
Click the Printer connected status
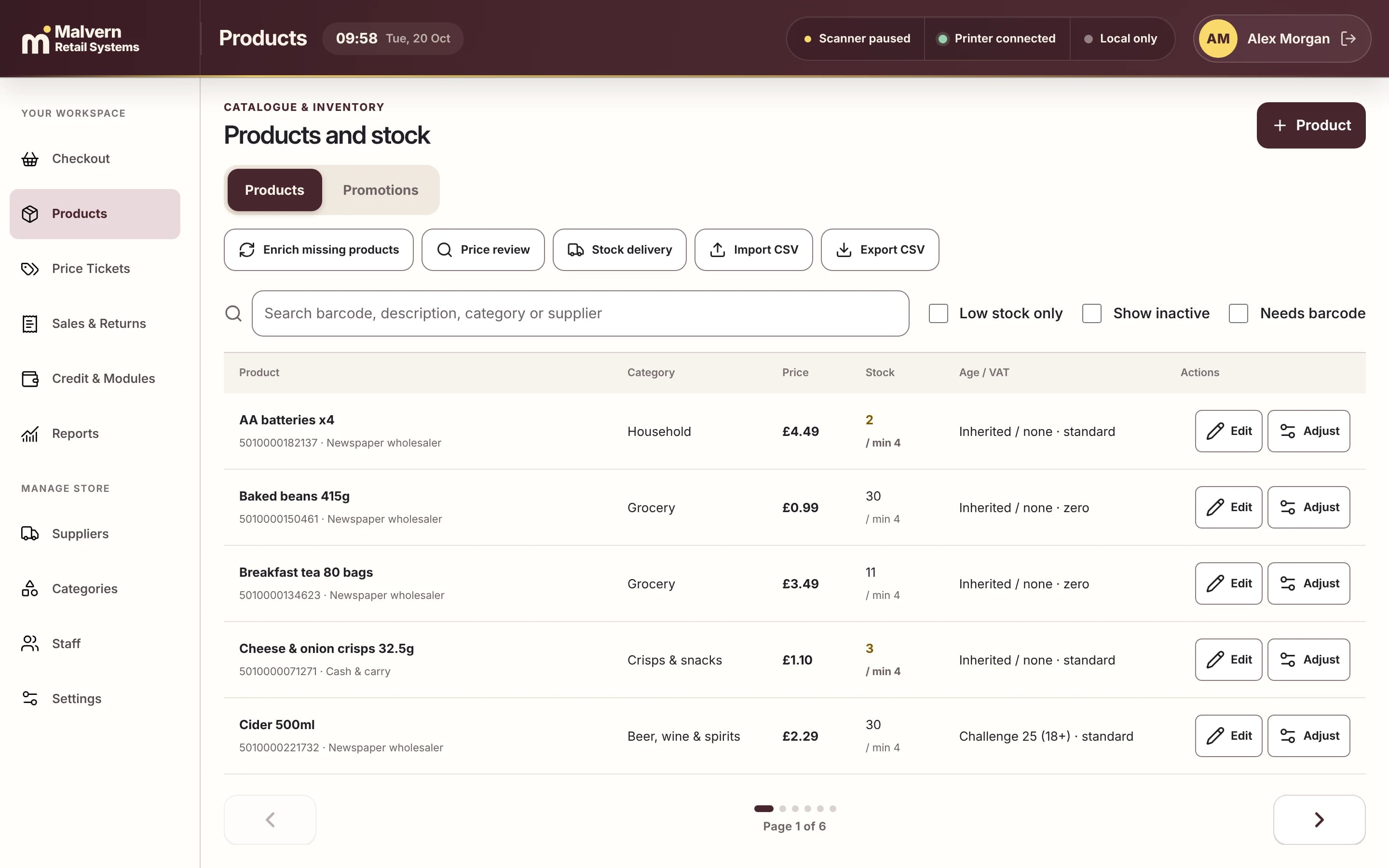tap(997, 39)
